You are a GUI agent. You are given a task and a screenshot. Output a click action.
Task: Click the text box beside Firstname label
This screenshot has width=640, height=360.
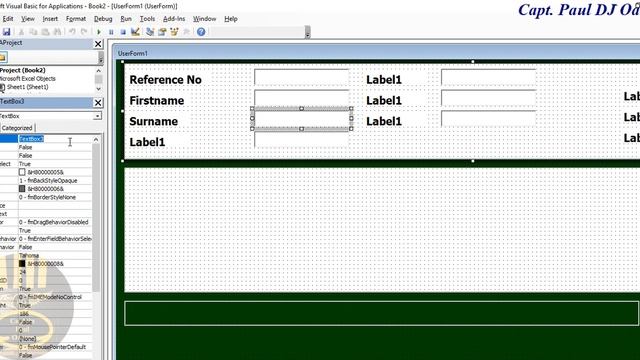[x=302, y=98]
